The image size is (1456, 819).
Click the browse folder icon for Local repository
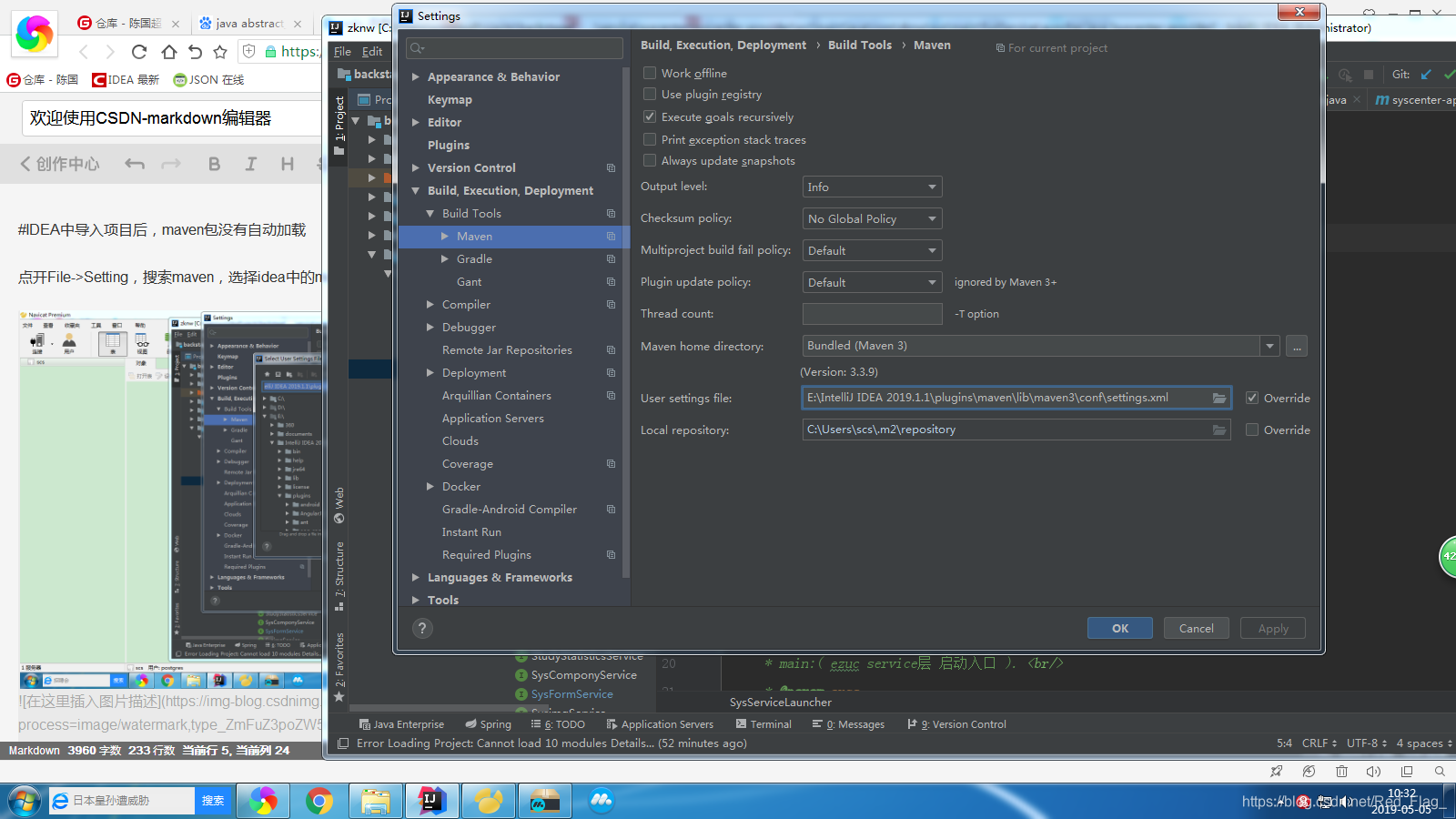click(x=1219, y=430)
